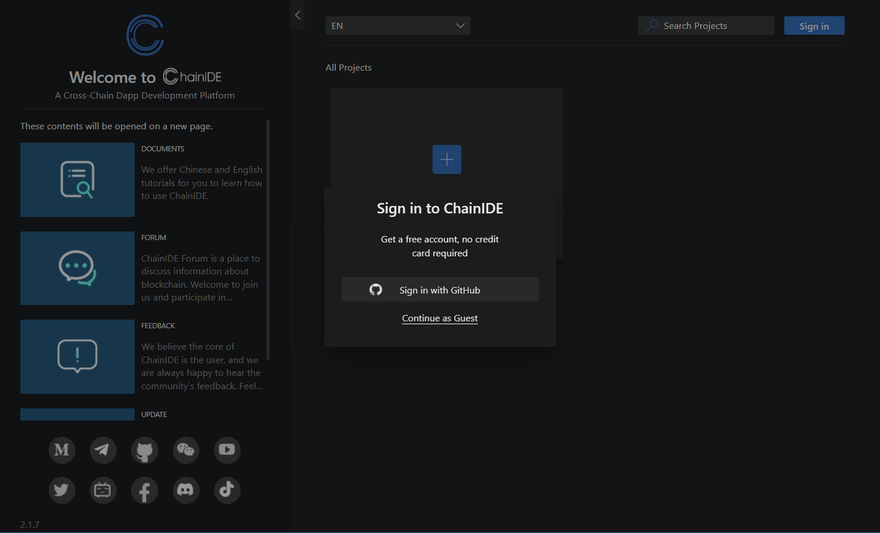Open the Twitter social icon

point(62,490)
